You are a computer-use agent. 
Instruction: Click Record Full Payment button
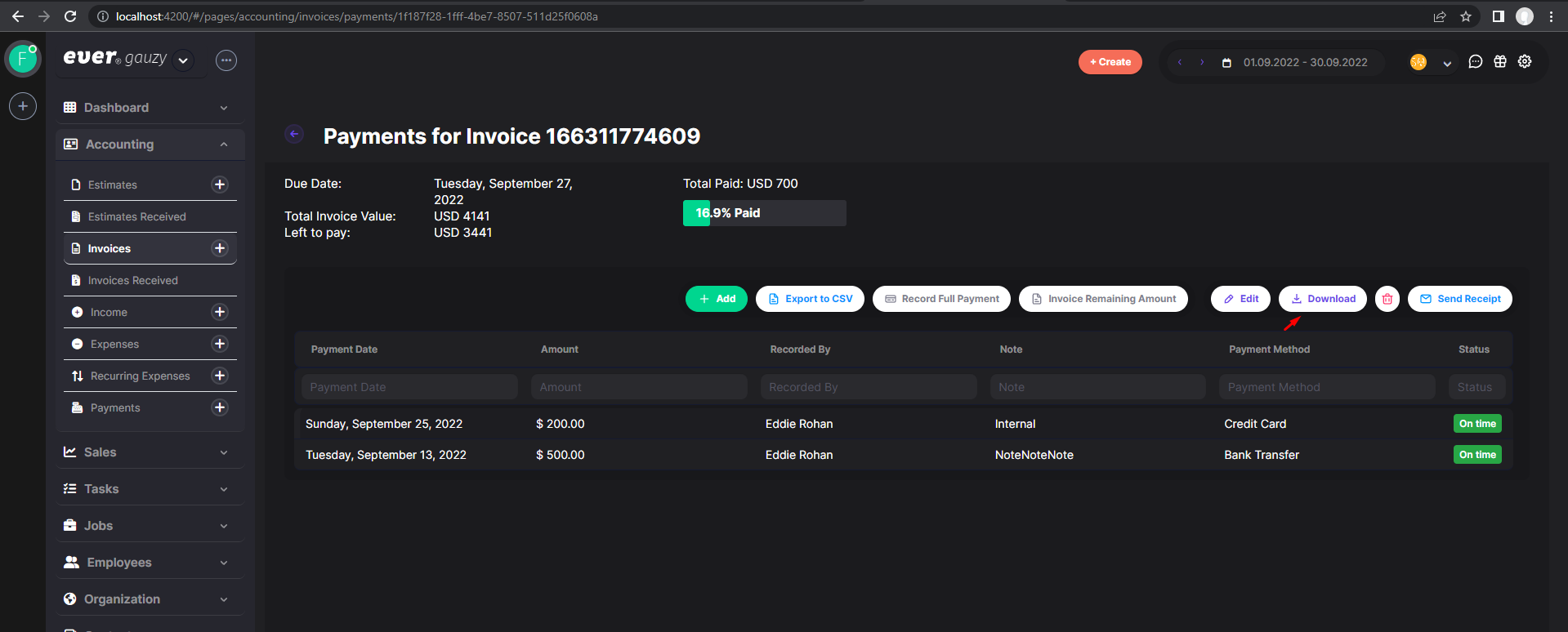(942, 299)
